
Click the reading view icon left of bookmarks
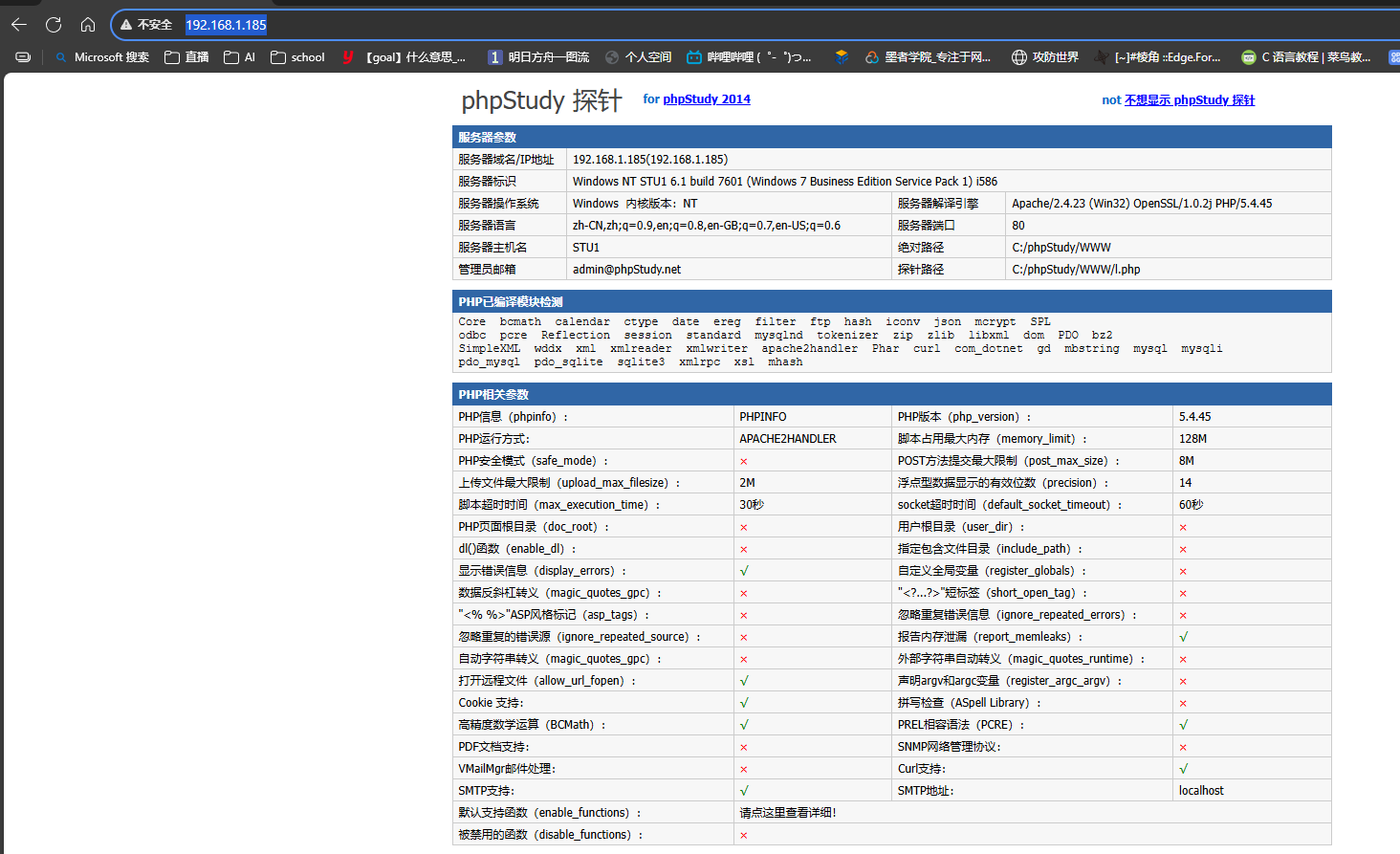point(22,56)
